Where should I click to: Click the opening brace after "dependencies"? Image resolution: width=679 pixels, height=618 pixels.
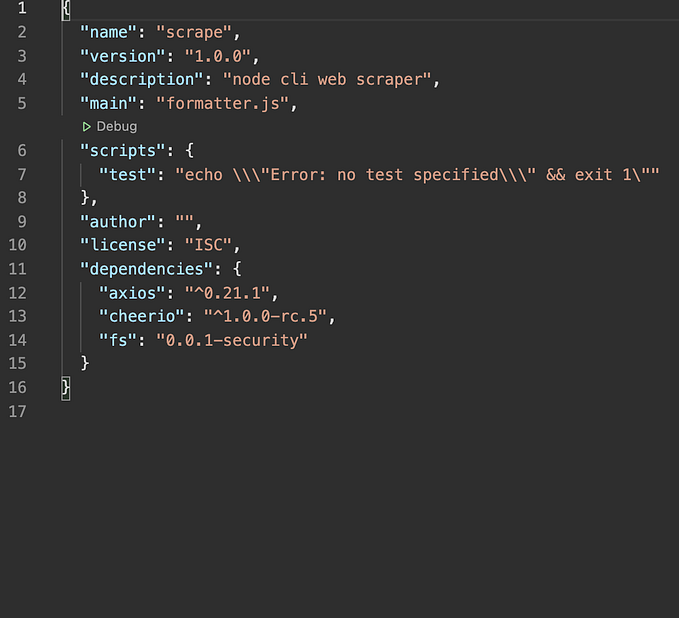coord(237,269)
